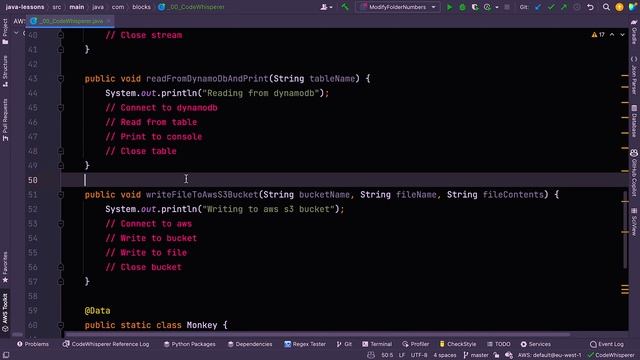Click the Copilot status icon in status bar
The image size is (640, 360).
tap(371, 355)
